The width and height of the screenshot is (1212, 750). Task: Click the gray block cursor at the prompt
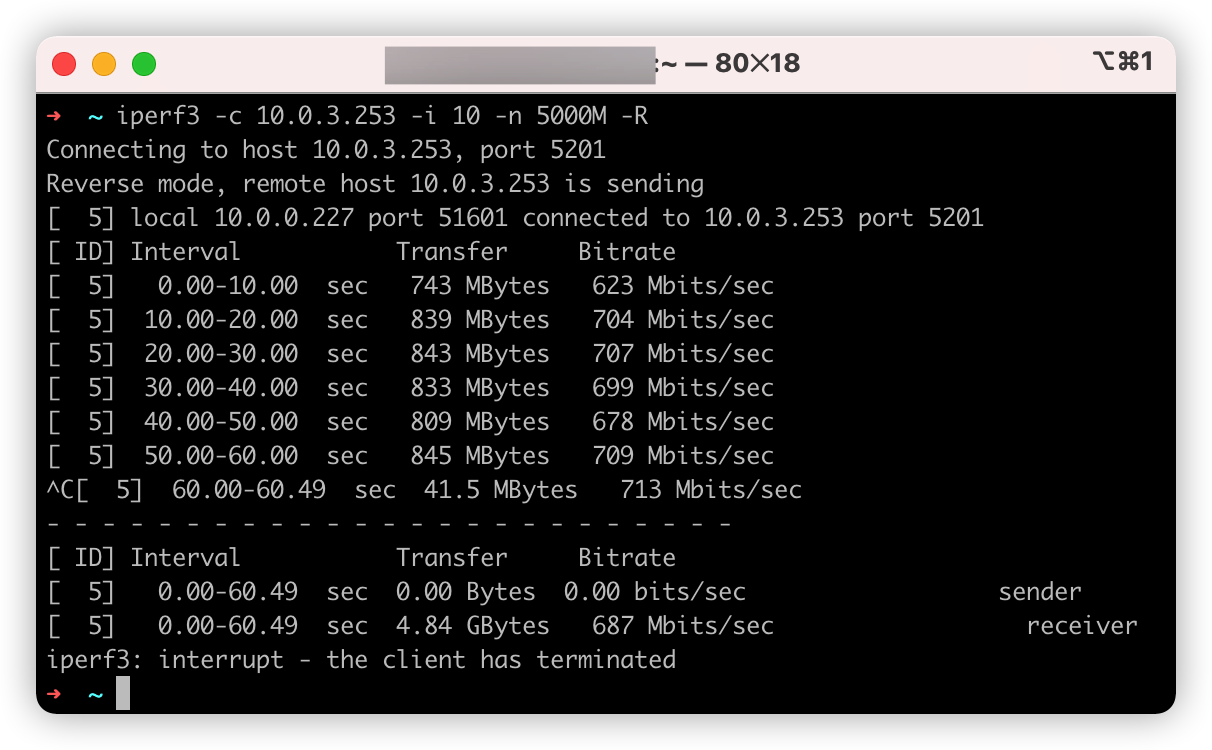click(123, 693)
